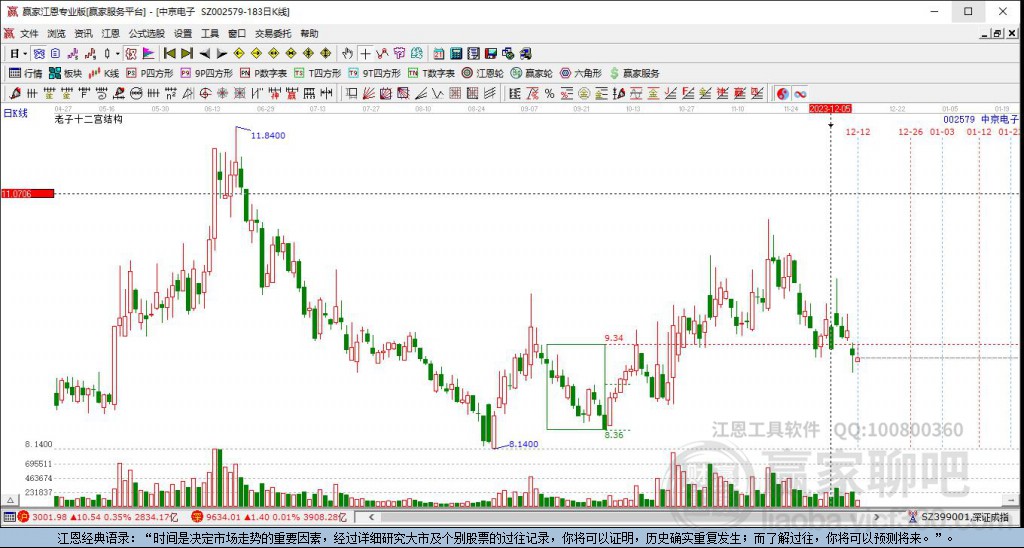Open 行情 quotes view
The width and height of the screenshot is (1024, 548).
click(x=25, y=73)
